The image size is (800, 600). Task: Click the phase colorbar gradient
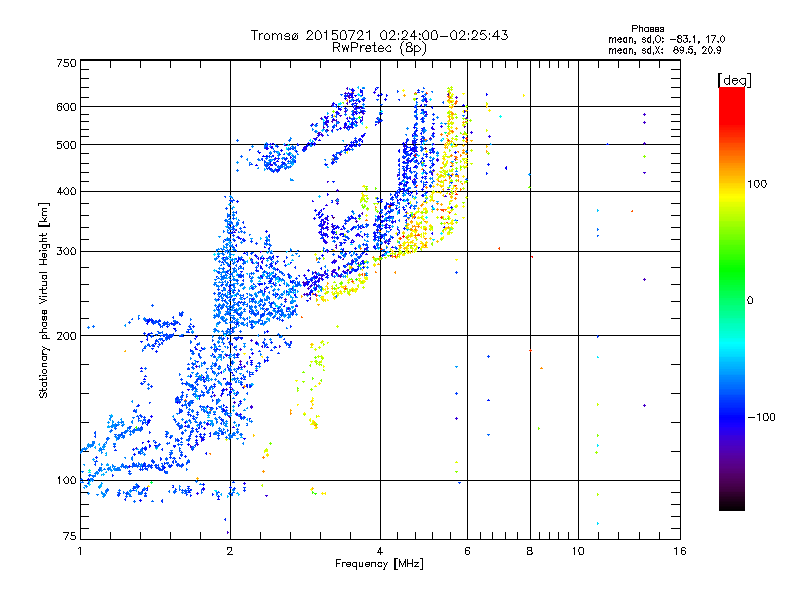point(732,299)
